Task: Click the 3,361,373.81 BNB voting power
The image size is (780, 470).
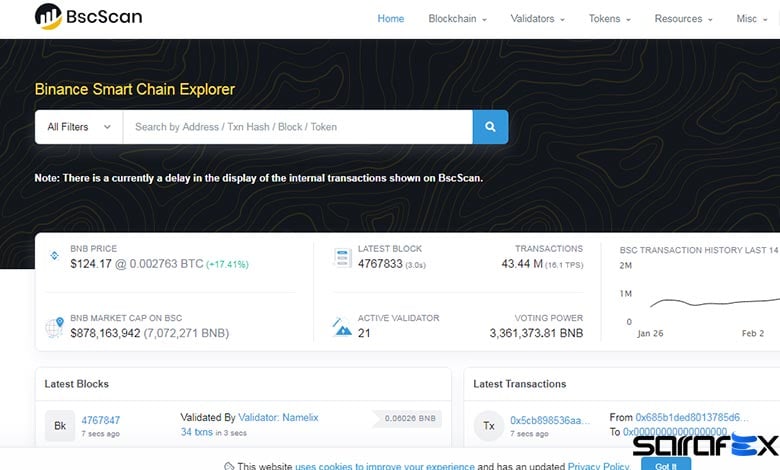Action: [x=536, y=333]
